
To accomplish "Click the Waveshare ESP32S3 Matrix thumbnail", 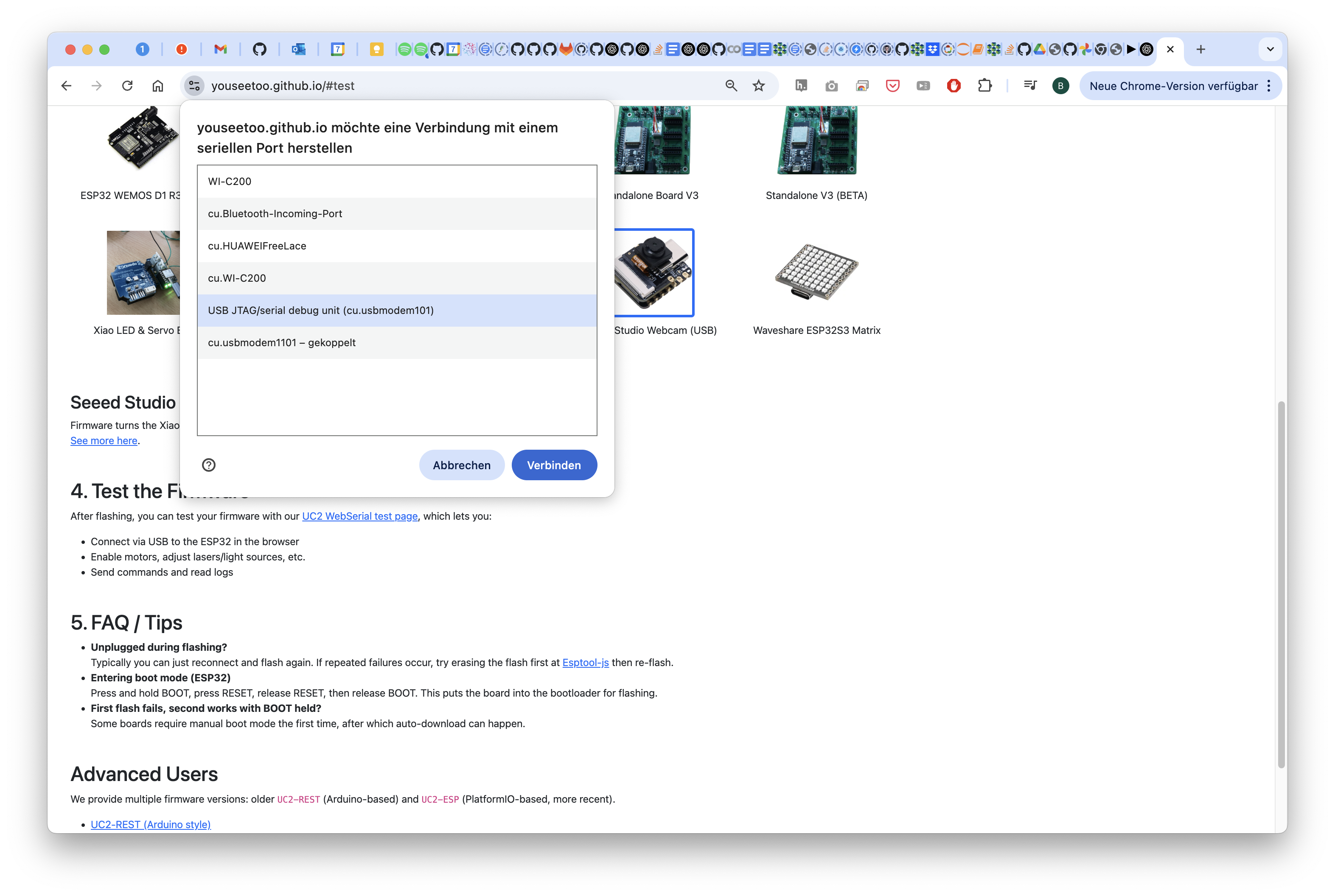I will point(816,272).
